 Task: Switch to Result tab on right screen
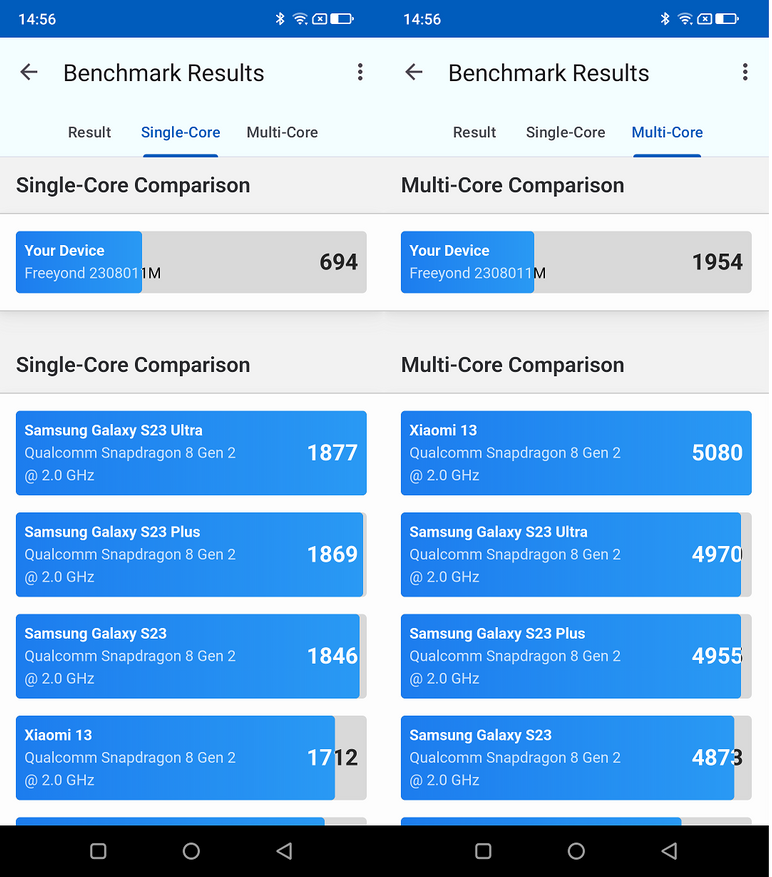[x=474, y=132]
